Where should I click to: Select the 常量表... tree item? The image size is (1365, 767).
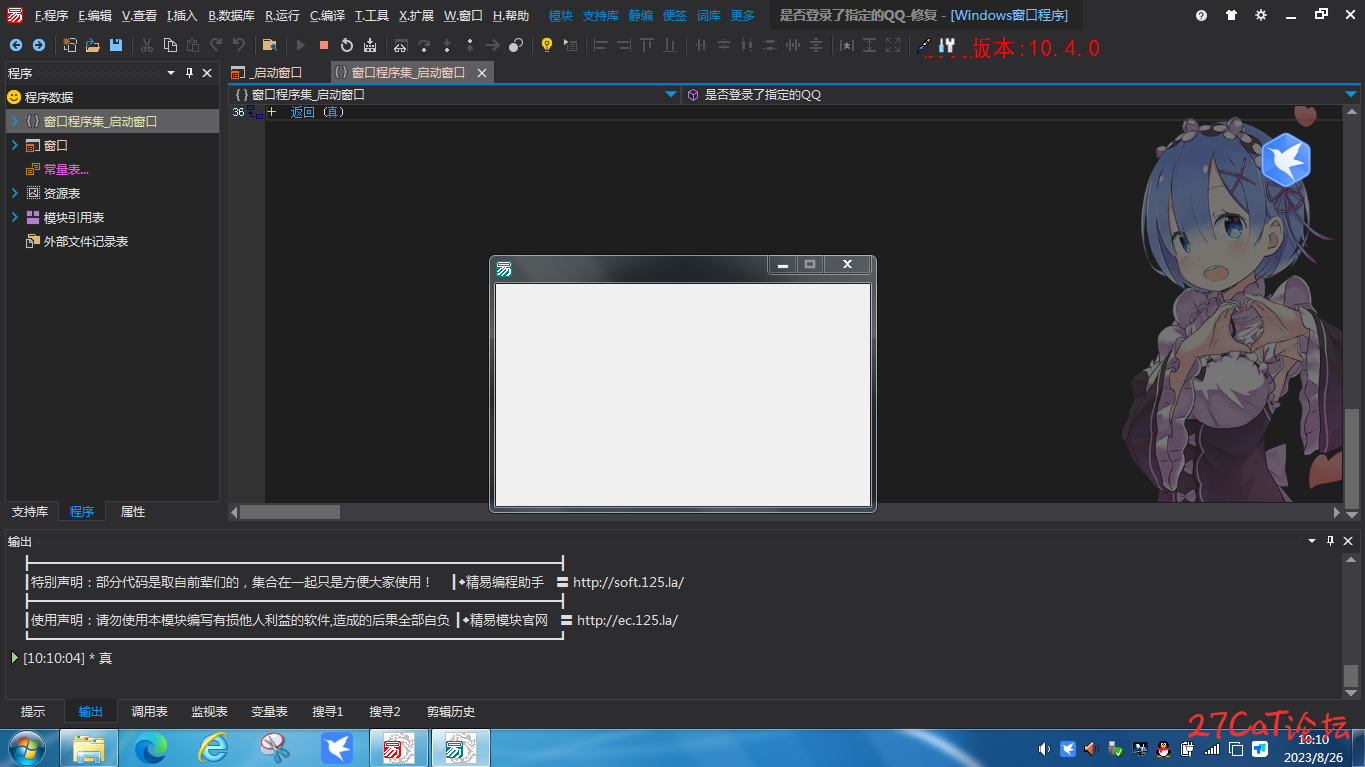coord(66,169)
